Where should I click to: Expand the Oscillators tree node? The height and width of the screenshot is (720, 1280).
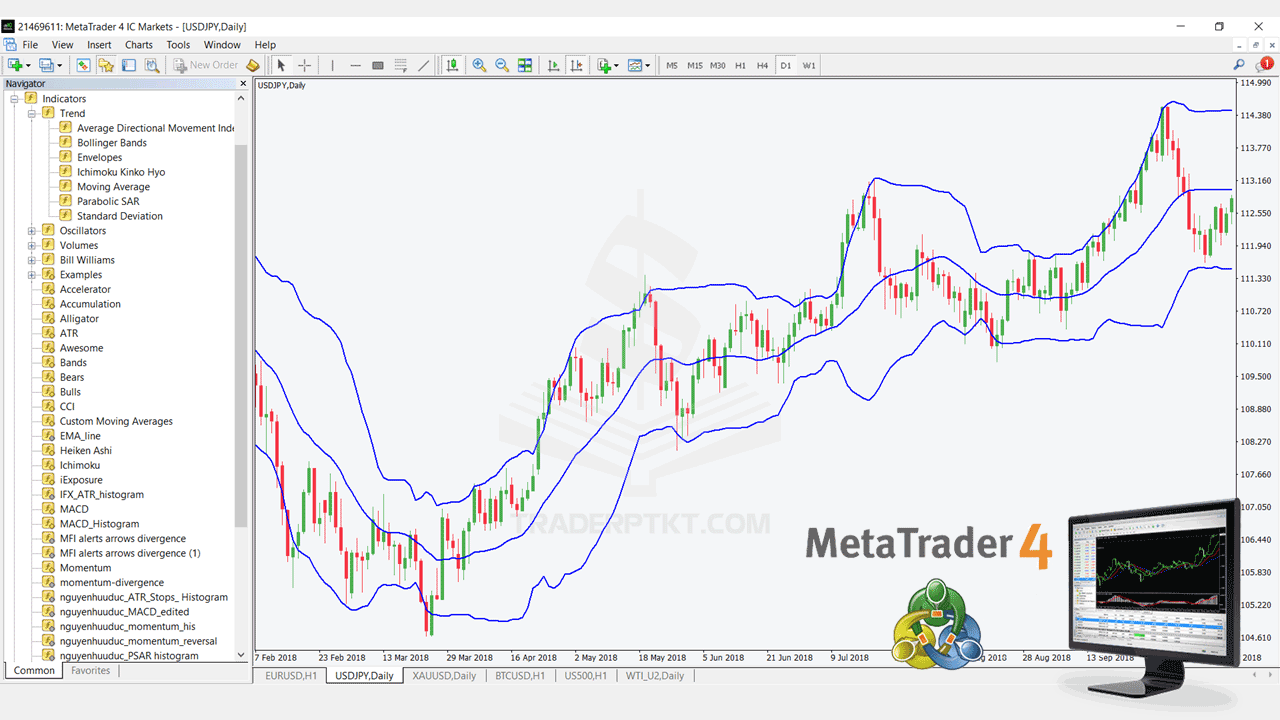[32, 231]
